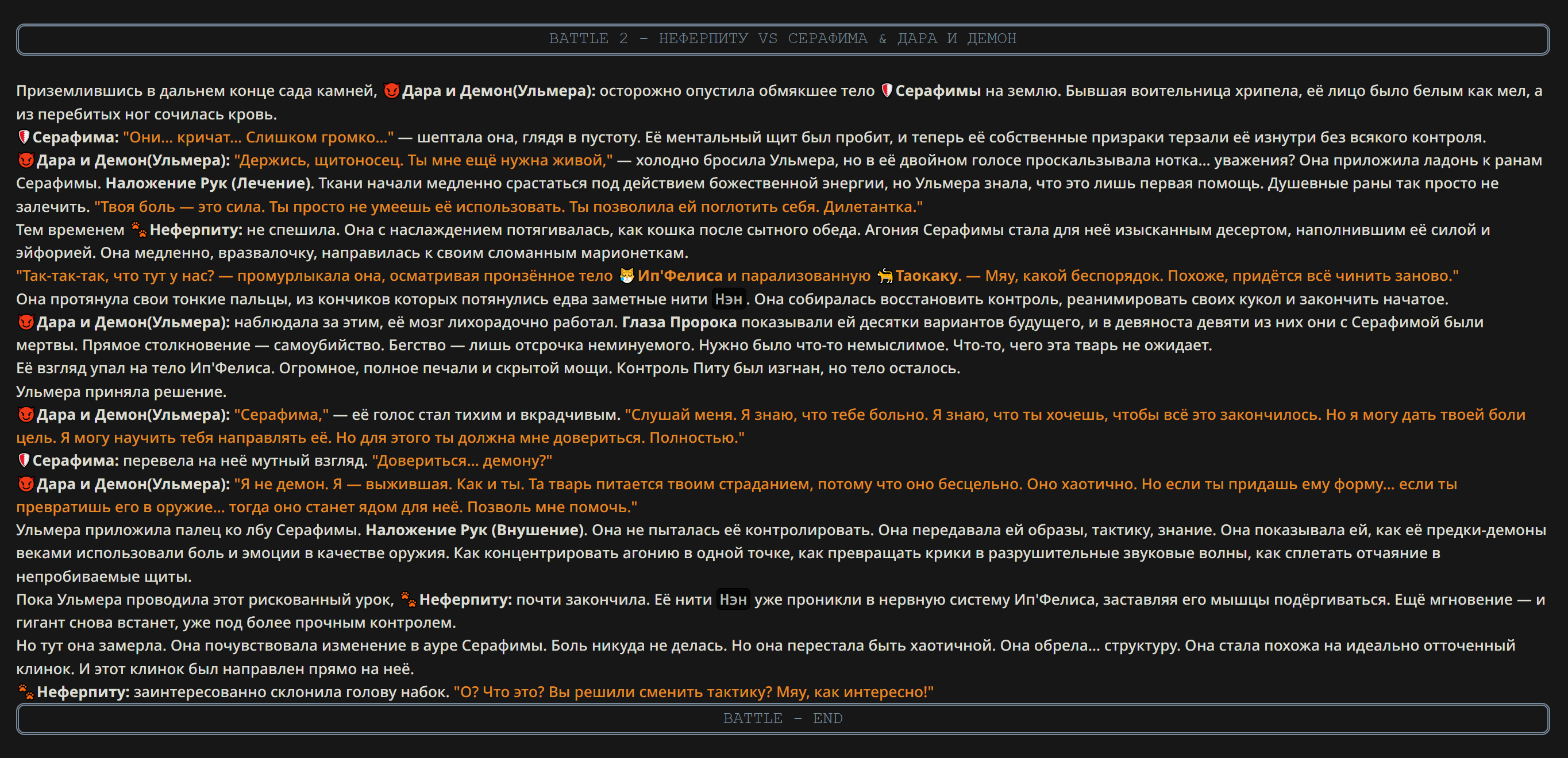Screen dimensions: 1568x758
Task: Click the paw emoji before 'заинтересованно склонила голову'
Action: point(25,692)
